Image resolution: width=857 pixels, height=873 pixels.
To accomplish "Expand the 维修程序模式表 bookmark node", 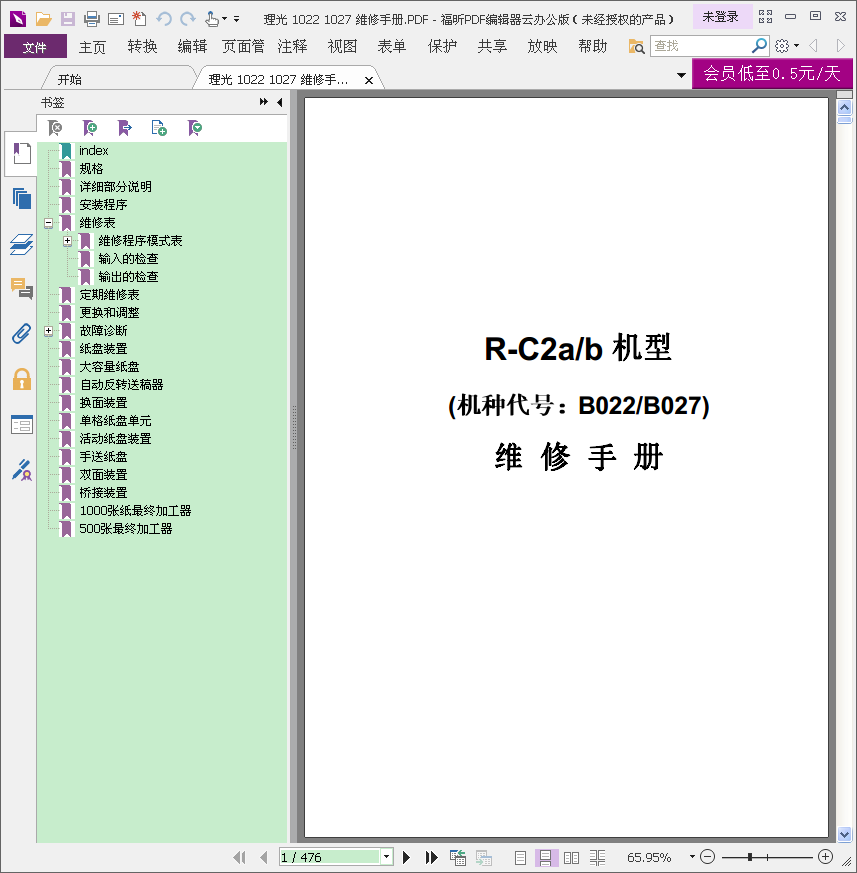I will 67,241.
